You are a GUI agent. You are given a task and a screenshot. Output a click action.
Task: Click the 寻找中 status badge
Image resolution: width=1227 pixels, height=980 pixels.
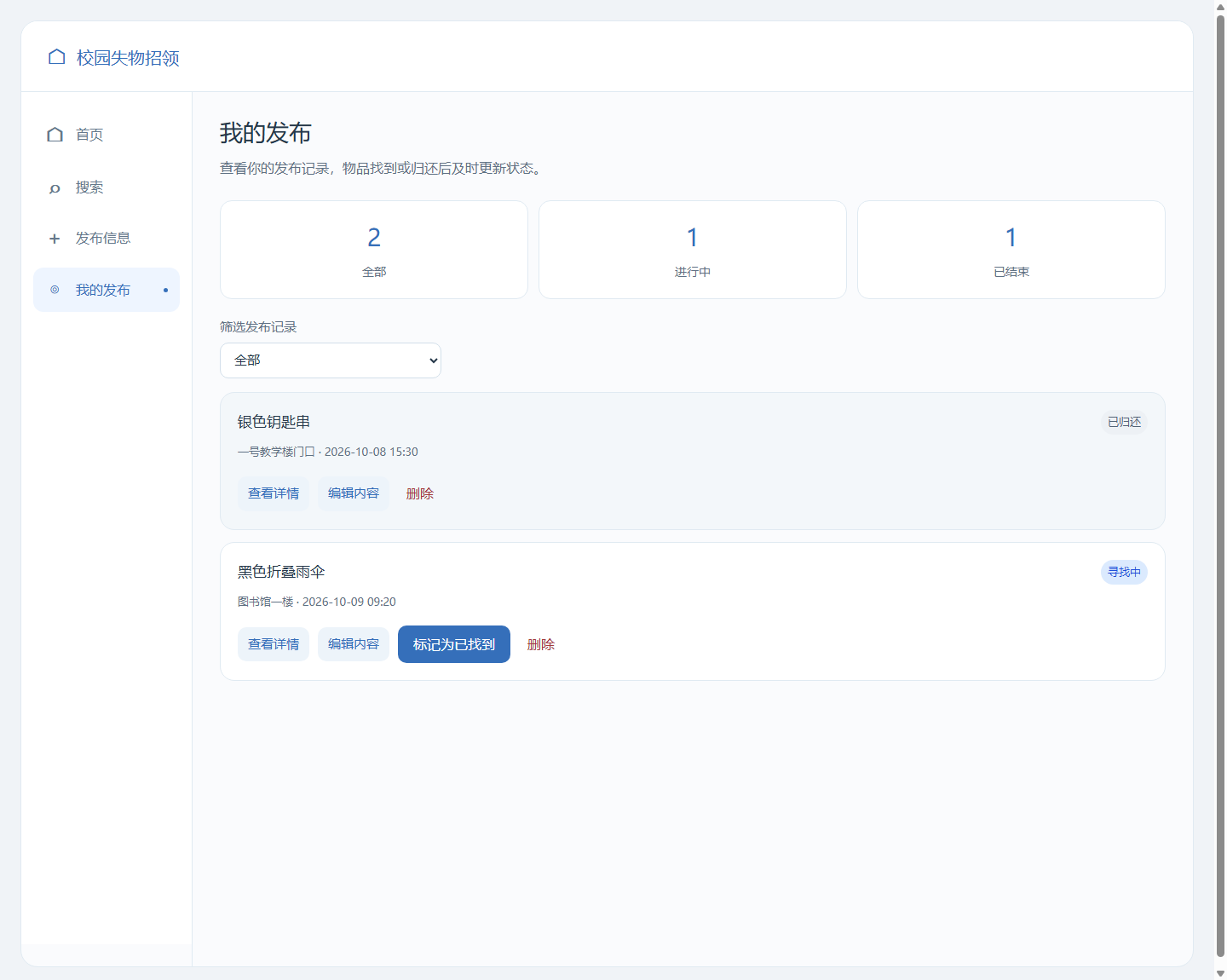click(1124, 572)
